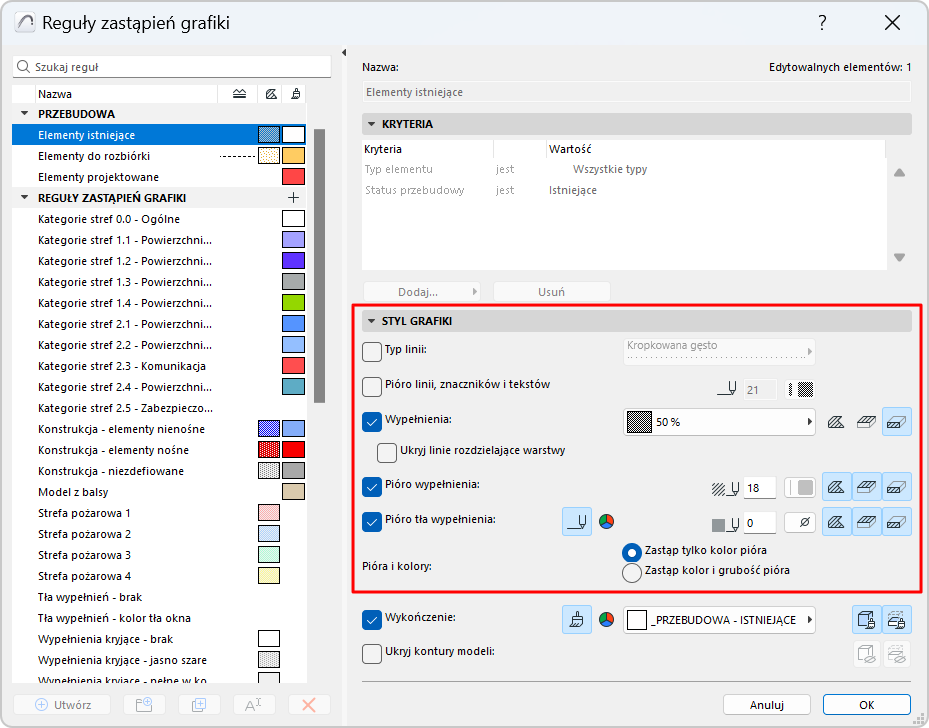929x728 pixels.
Task: Move criterion up with arrow button
Action: (899, 172)
